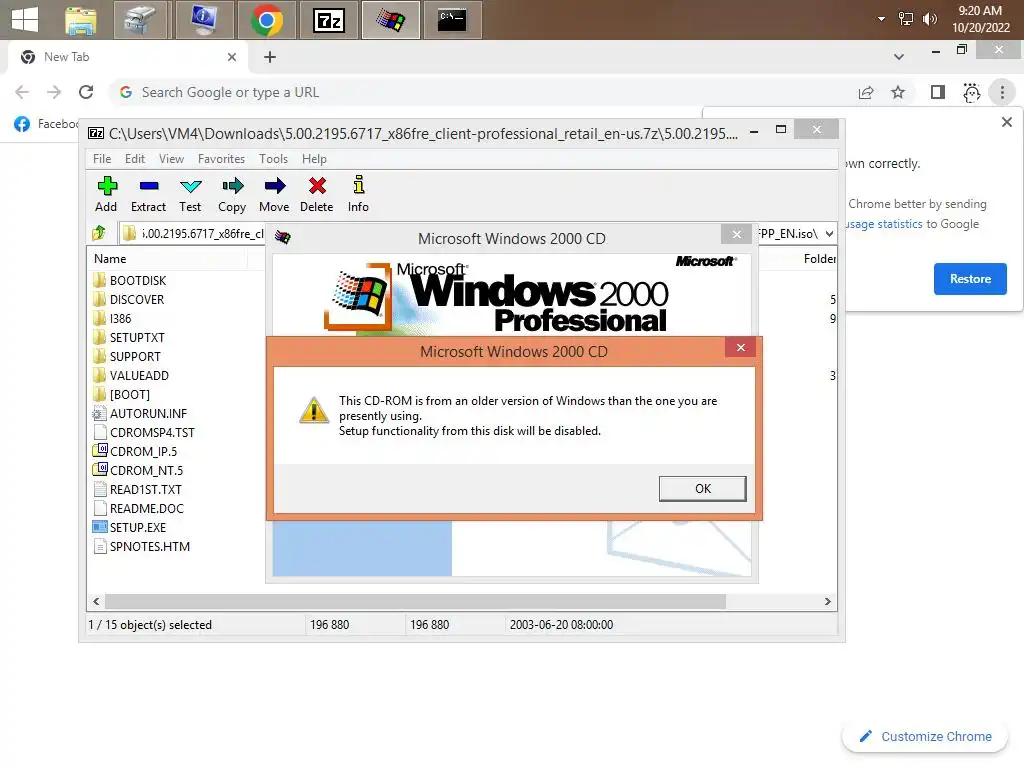Click the Windows 2000 flag taskbar icon
The height and width of the screenshot is (768, 1024).
coord(391,20)
